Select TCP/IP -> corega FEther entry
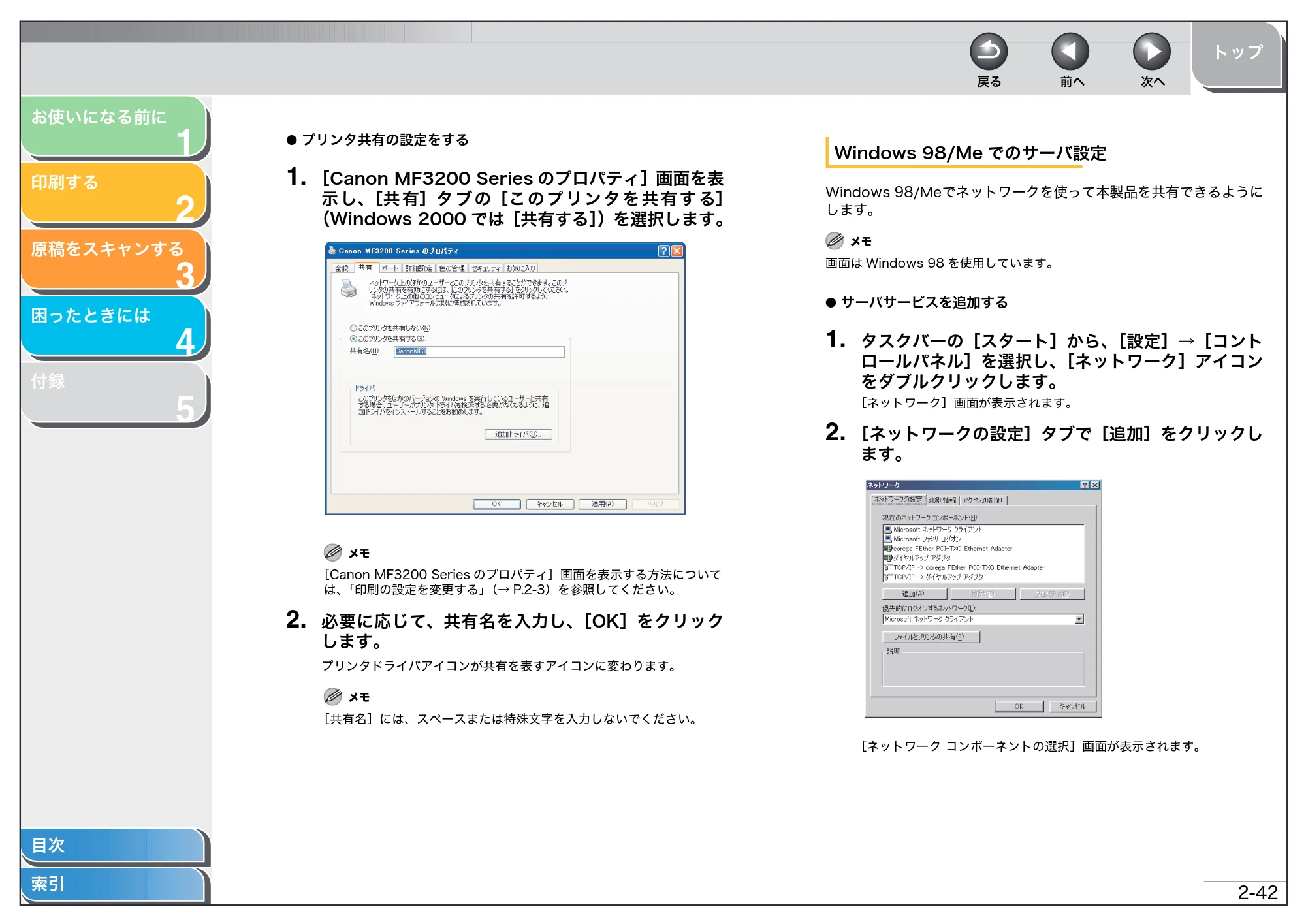The height and width of the screenshot is (924, 1306). [x=964, y=567]
